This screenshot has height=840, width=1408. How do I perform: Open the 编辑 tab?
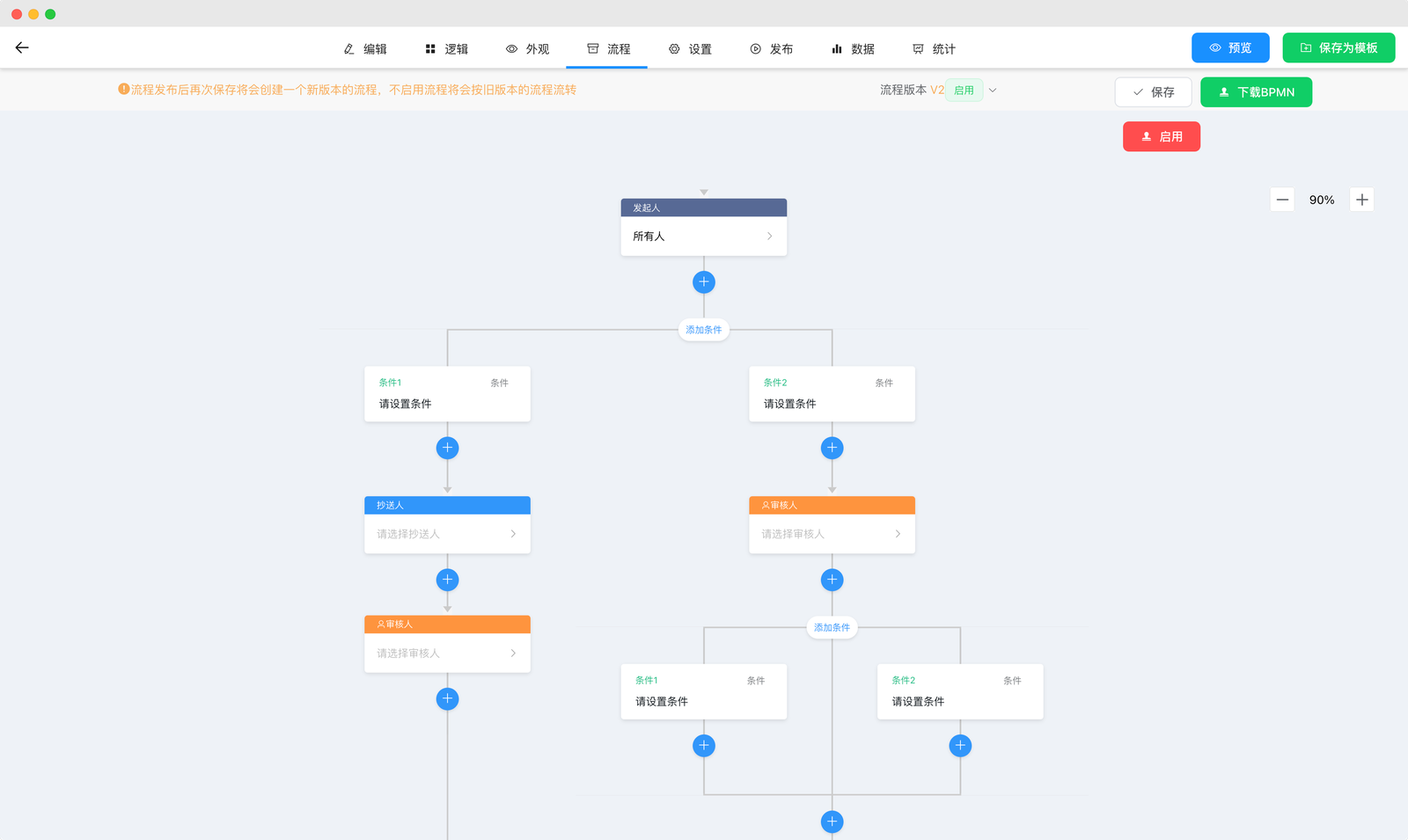(x=365, y=49)
